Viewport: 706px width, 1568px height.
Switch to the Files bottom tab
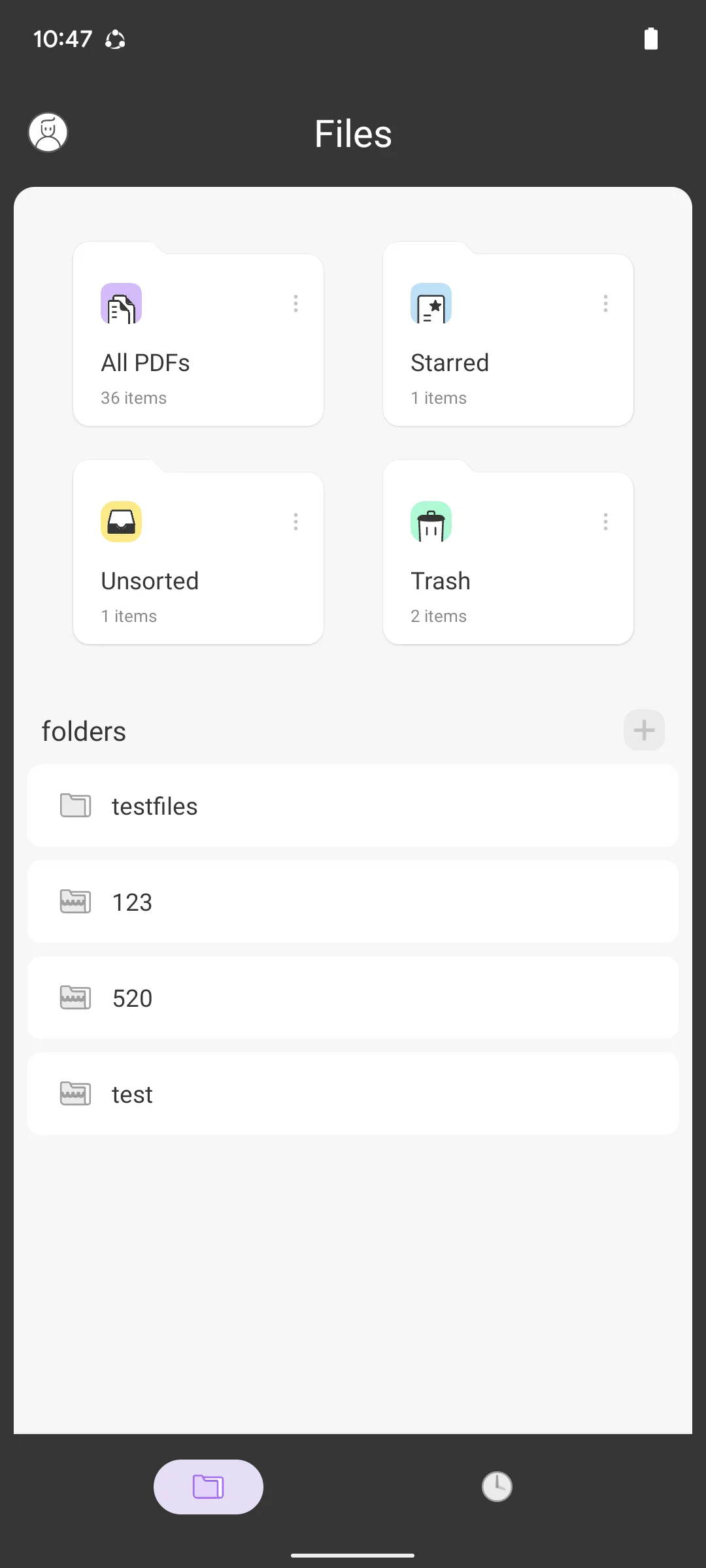pos(209,1486)
